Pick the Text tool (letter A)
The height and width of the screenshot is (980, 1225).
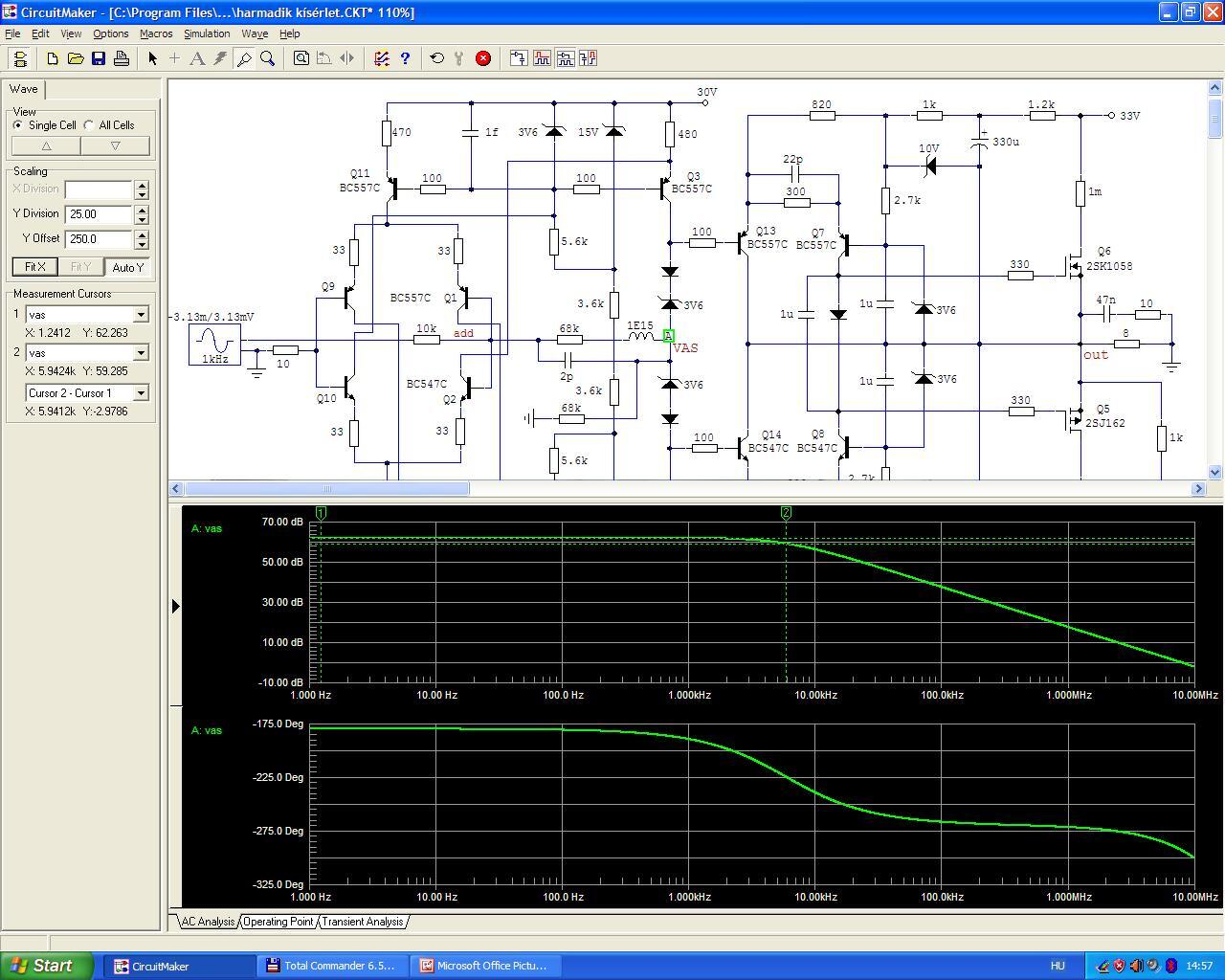coord(198,58)
